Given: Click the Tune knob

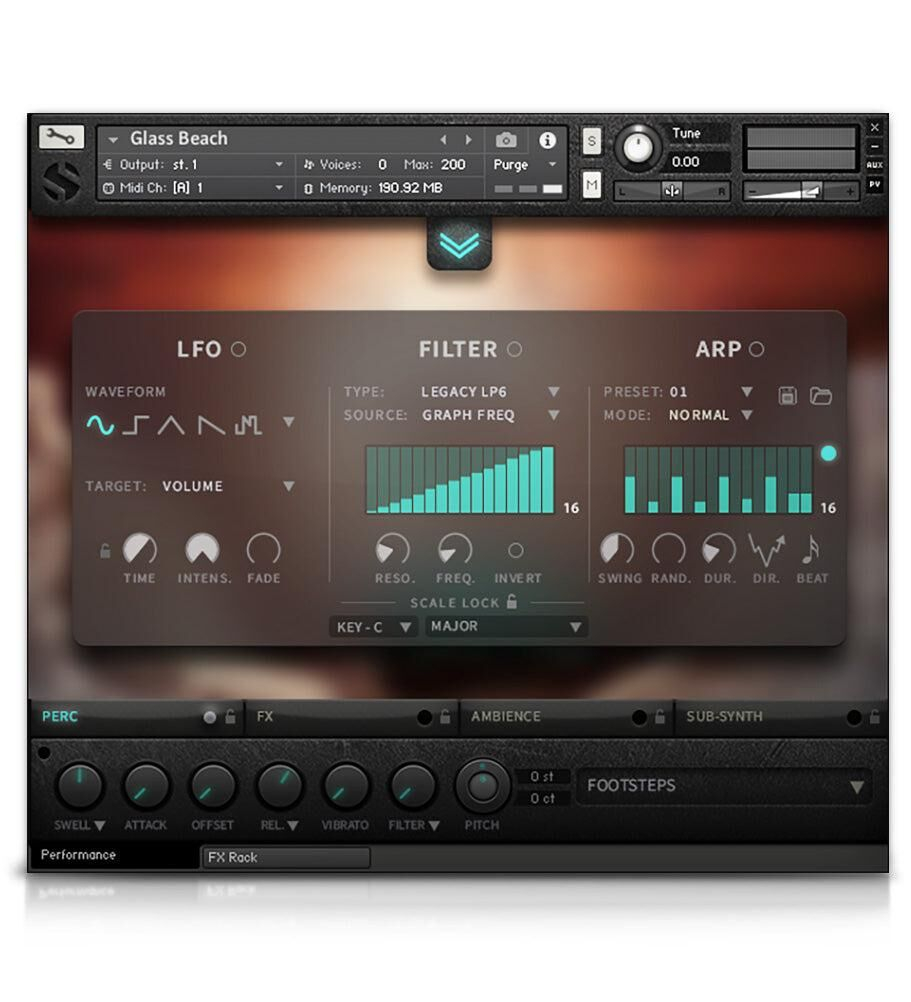Looking at the screenshot, I should pyautogui.click(x=638, y=148).
